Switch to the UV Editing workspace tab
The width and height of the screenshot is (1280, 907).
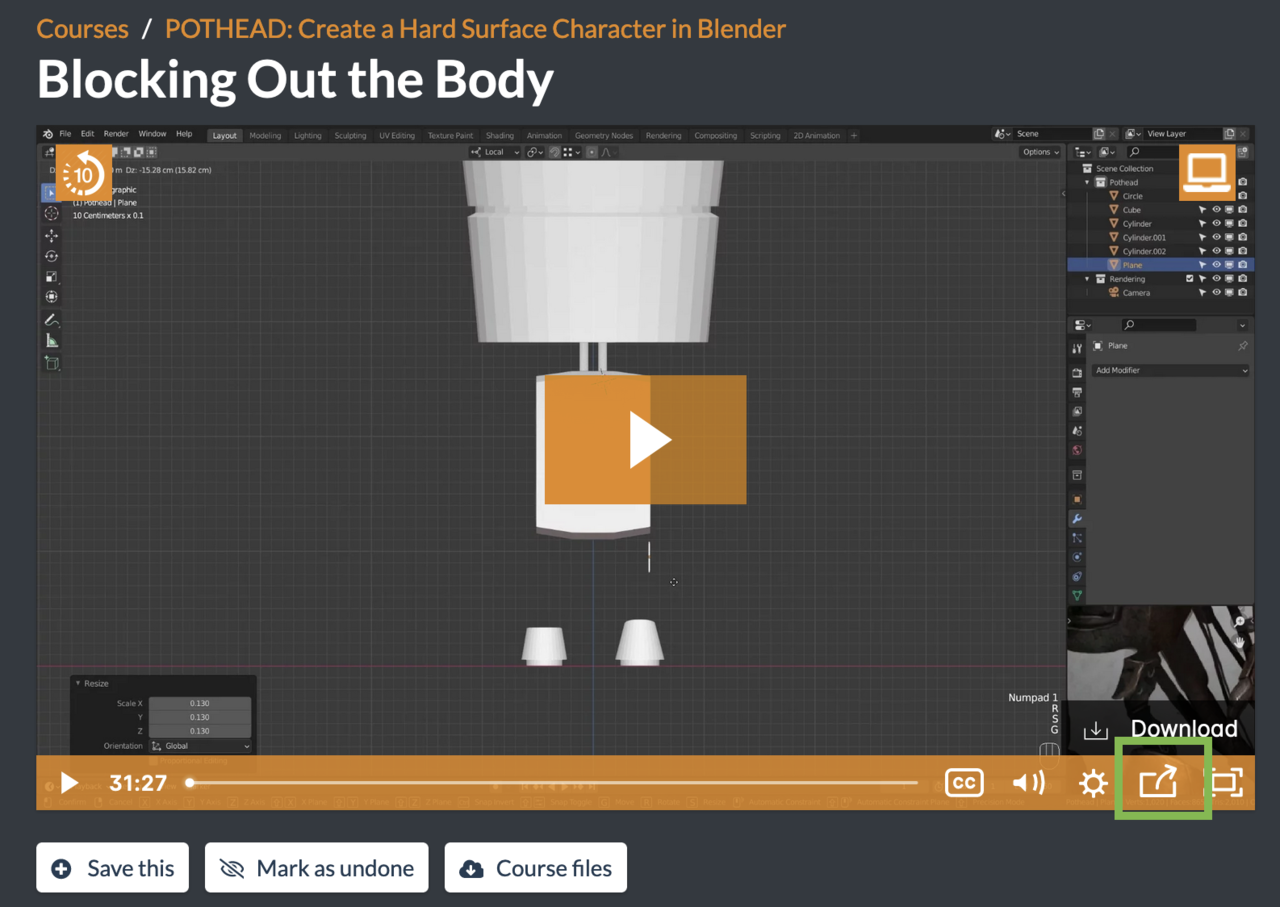tap(397, 136)
